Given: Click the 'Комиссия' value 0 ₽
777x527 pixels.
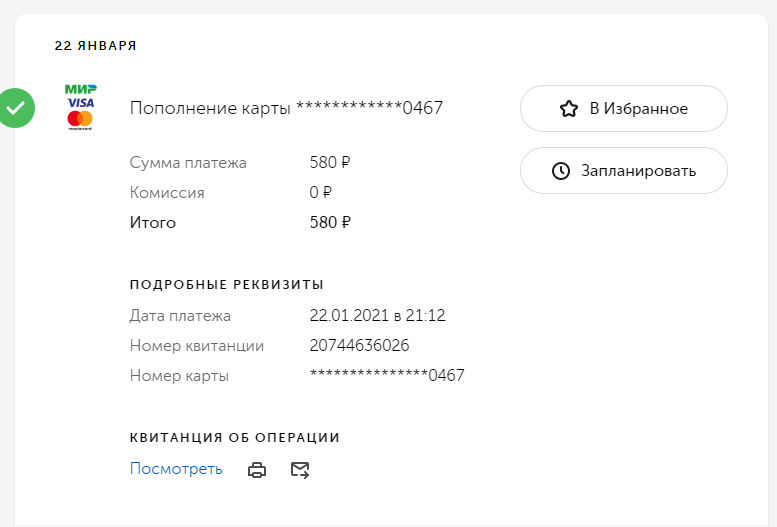Looking at the screenshot, I should pyautogui.click(x=320, y=193).
